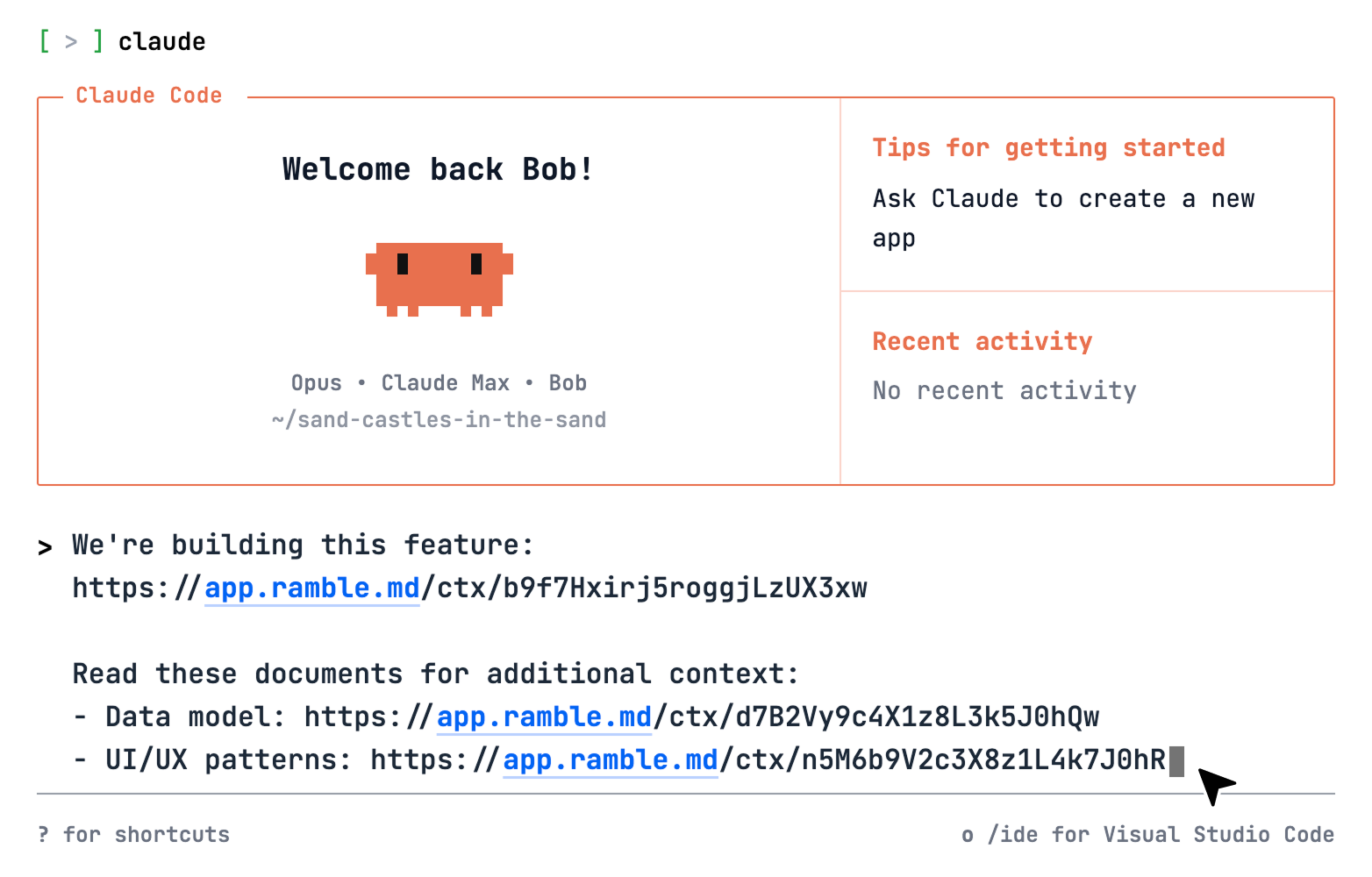Click the No recent activity text
Image resolution: width=1372 pixels, height=877 pixels.
1004,390
